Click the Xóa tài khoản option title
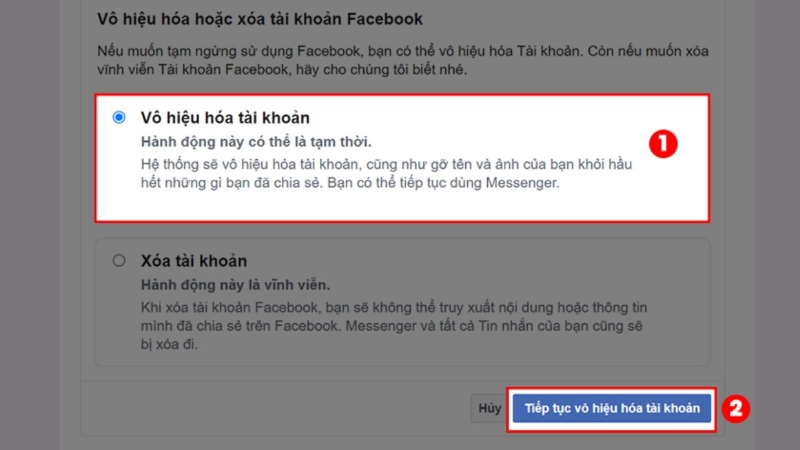800x450 pixels. [x=194, y=261]
